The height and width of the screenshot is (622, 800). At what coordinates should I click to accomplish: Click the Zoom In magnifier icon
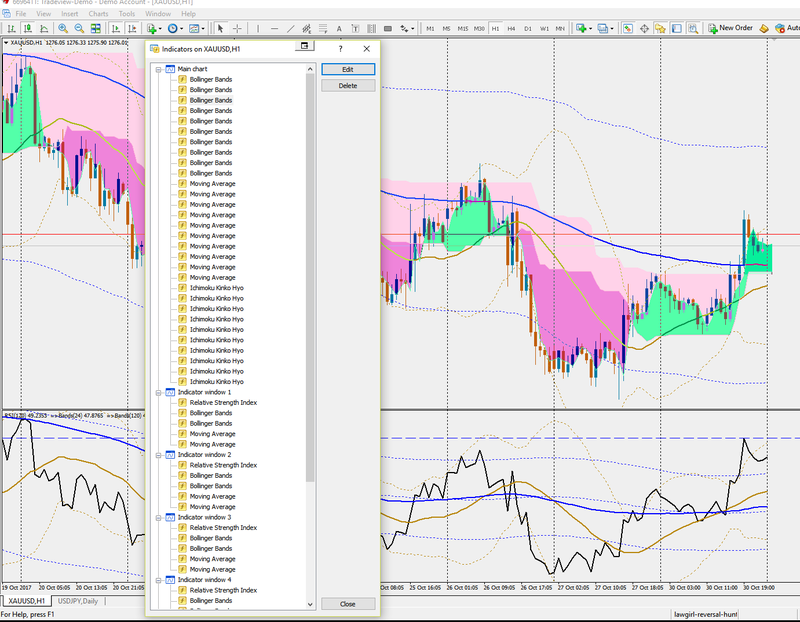click(x=63, y=29)
